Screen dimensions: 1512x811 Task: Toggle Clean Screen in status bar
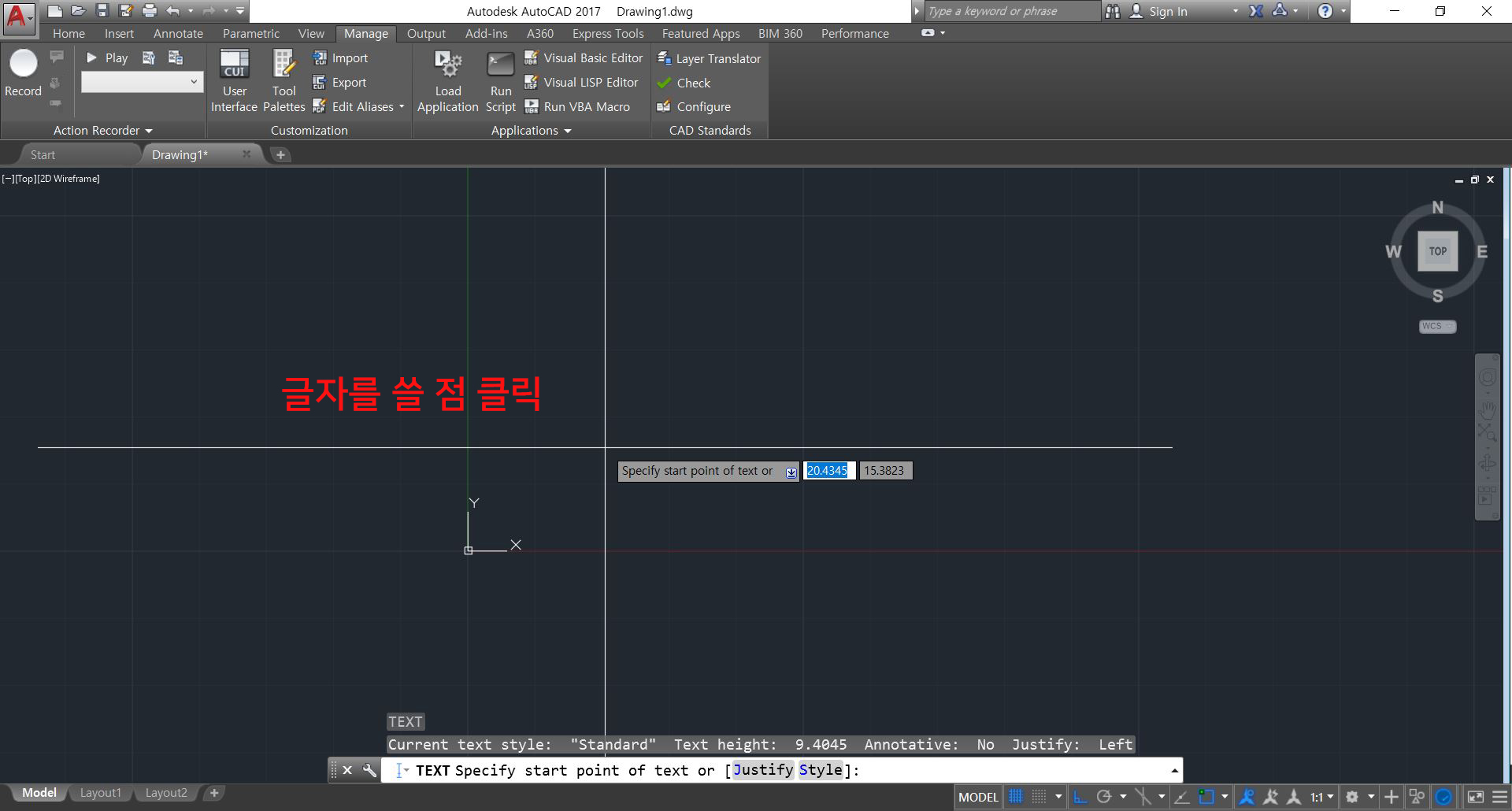[1475, 797]
